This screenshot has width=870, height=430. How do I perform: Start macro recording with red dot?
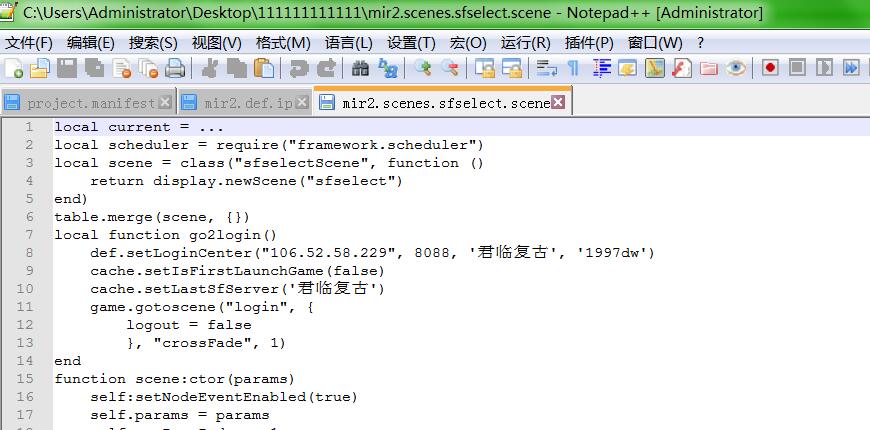pos(770,68)
